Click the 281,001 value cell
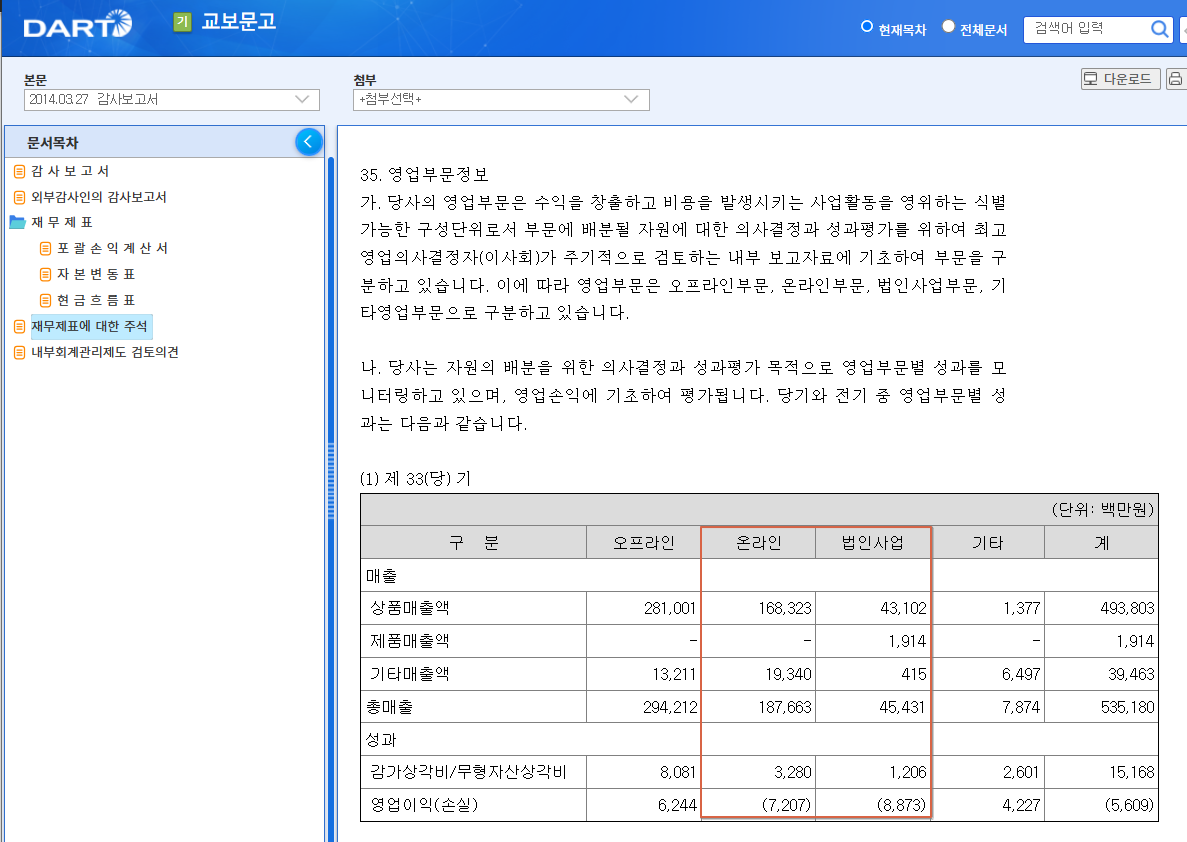 click(643, 608)
